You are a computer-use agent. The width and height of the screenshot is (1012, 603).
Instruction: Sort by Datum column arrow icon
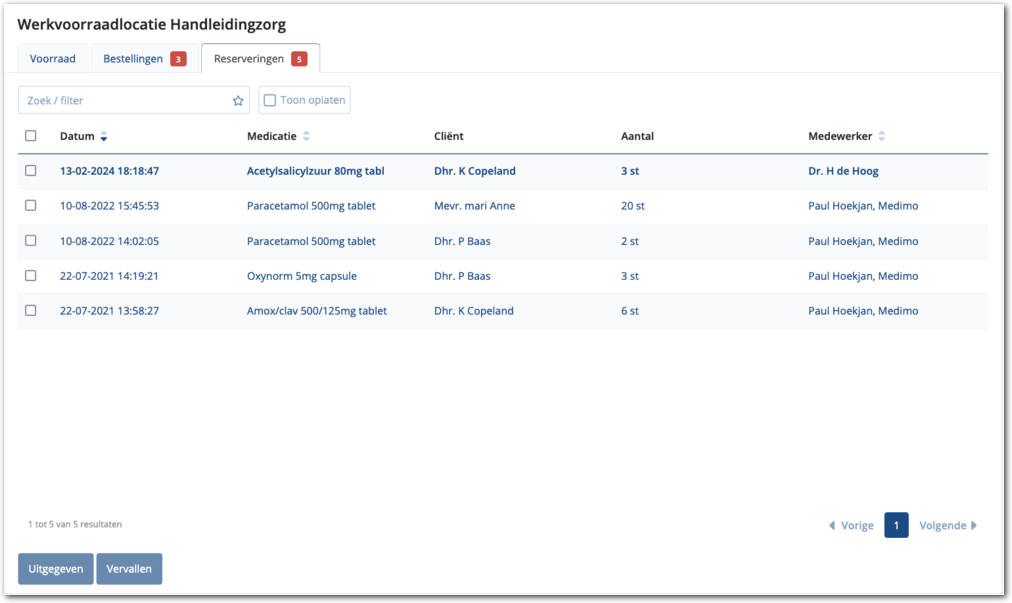[104, 137]
